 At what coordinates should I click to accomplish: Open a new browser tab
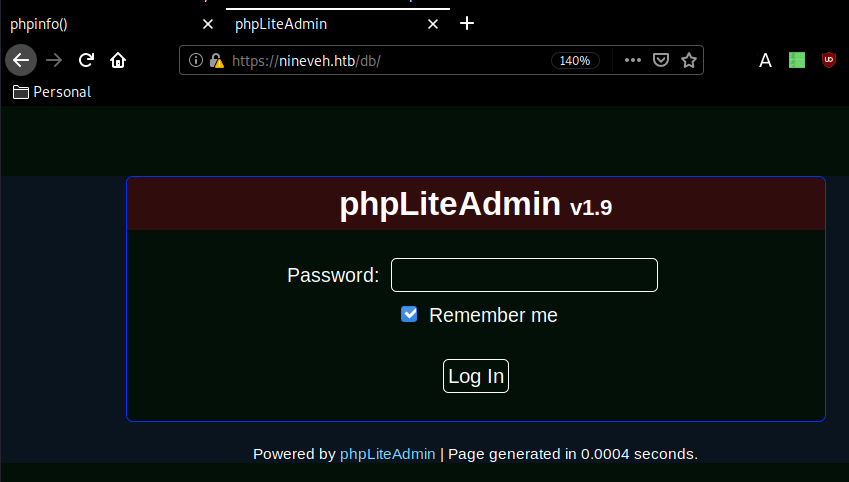466,24
